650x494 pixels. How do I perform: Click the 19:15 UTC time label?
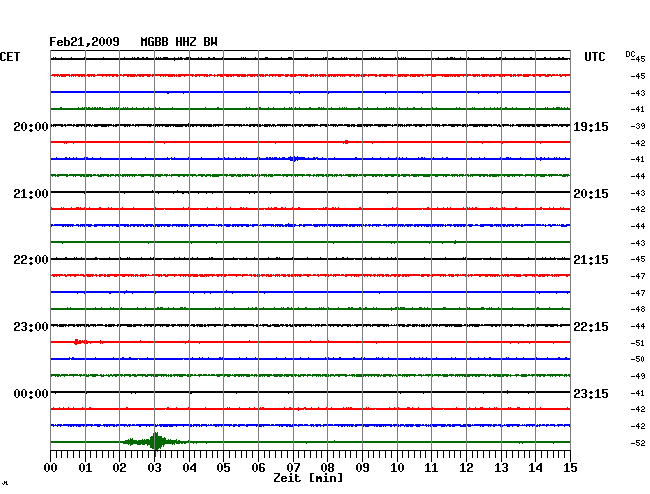[x=591, y=126]
